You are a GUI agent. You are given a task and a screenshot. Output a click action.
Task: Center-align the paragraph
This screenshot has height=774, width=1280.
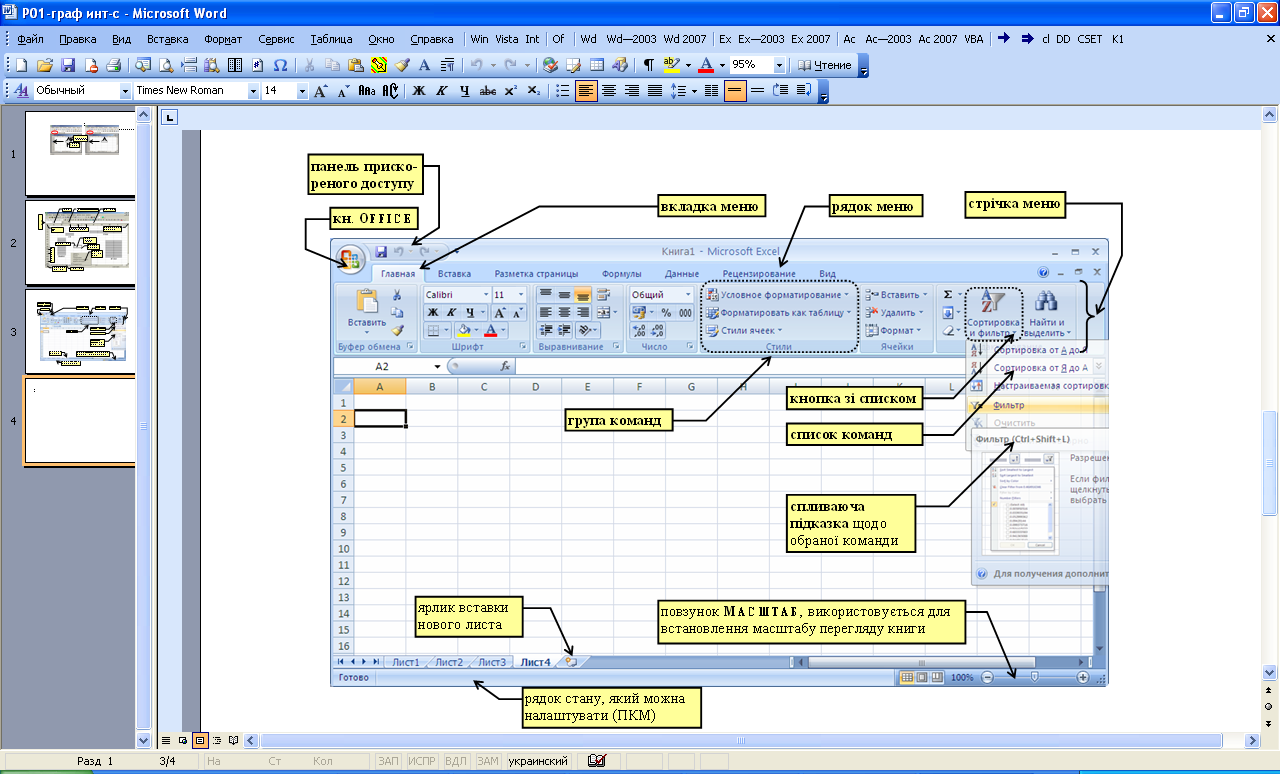tap(609, 90)
